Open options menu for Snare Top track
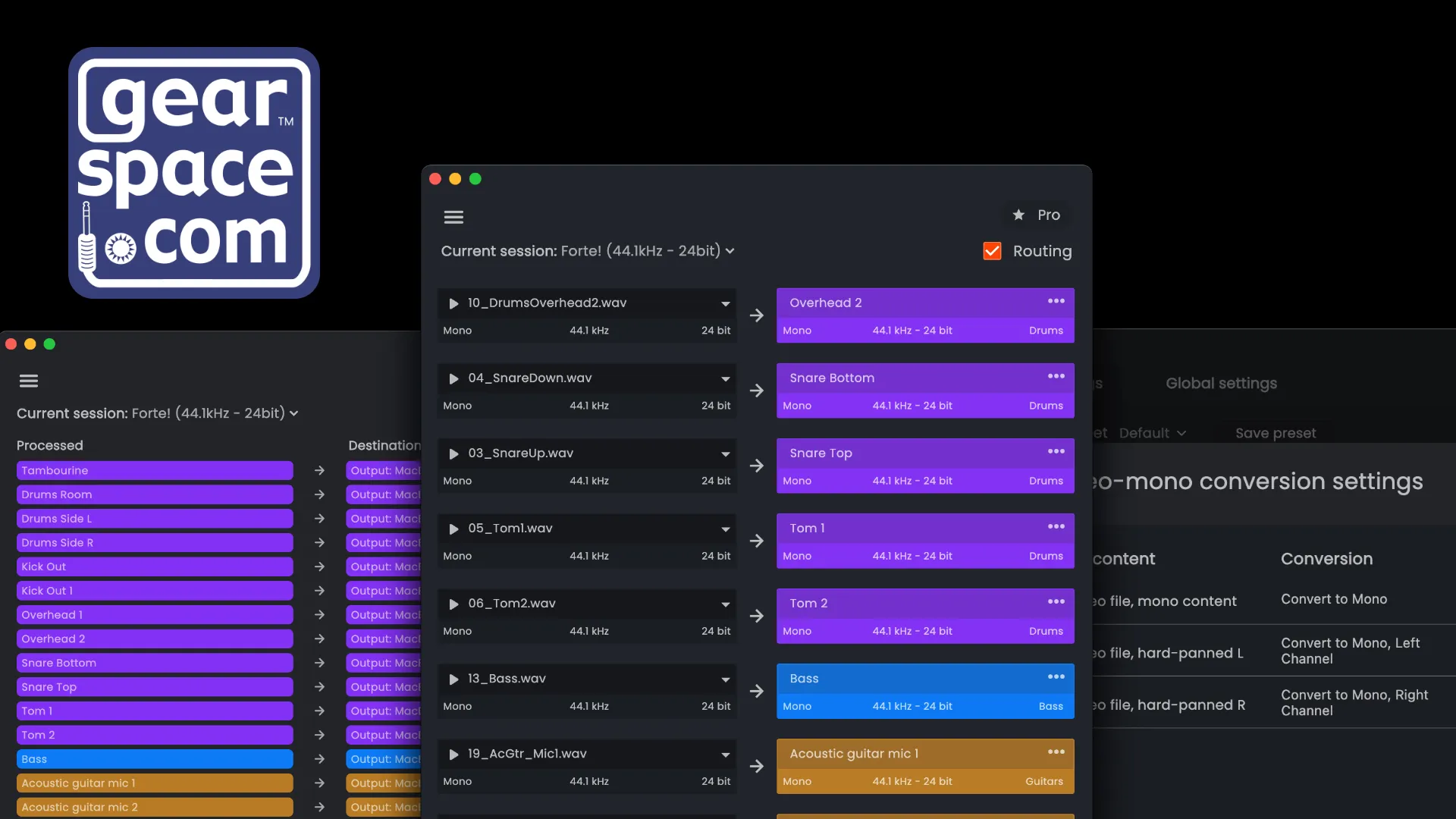The width and height of the screenshot is (1456, 819). 1056,451
